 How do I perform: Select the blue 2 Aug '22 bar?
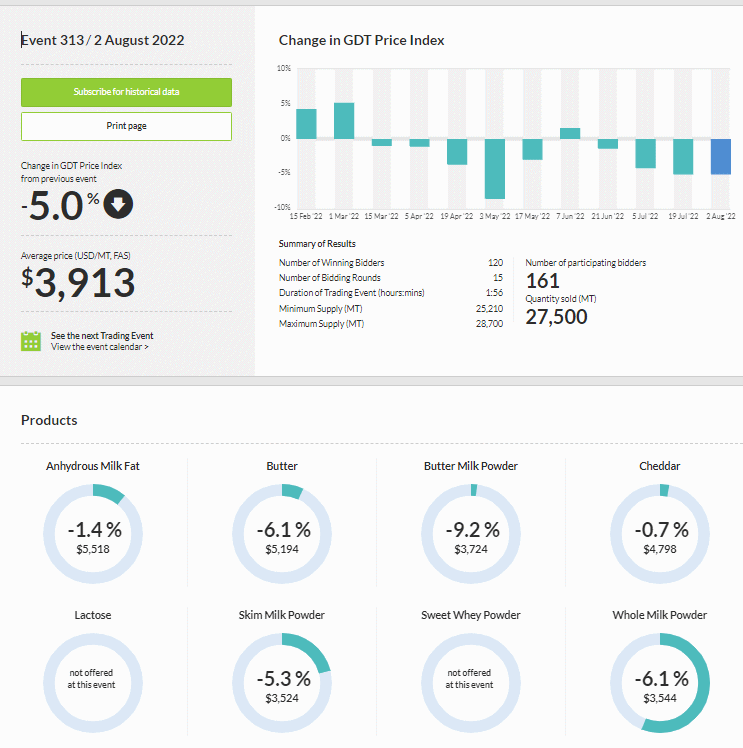click(x=721, y=156)
